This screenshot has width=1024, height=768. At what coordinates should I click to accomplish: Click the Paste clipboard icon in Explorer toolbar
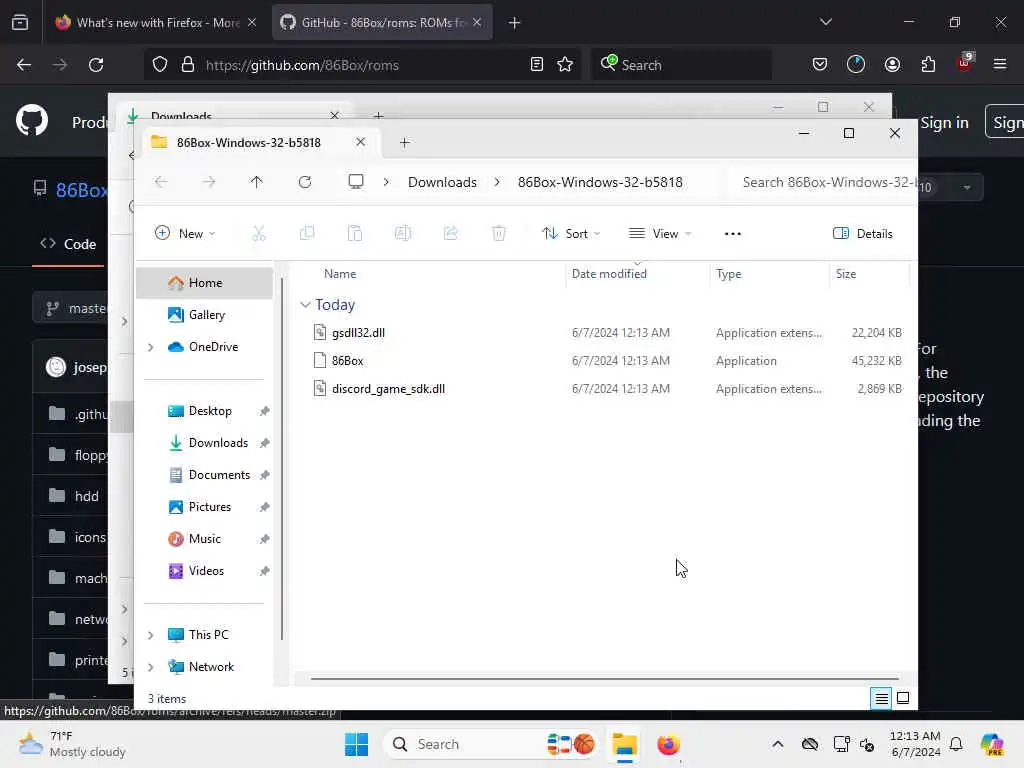pos(355,233)
